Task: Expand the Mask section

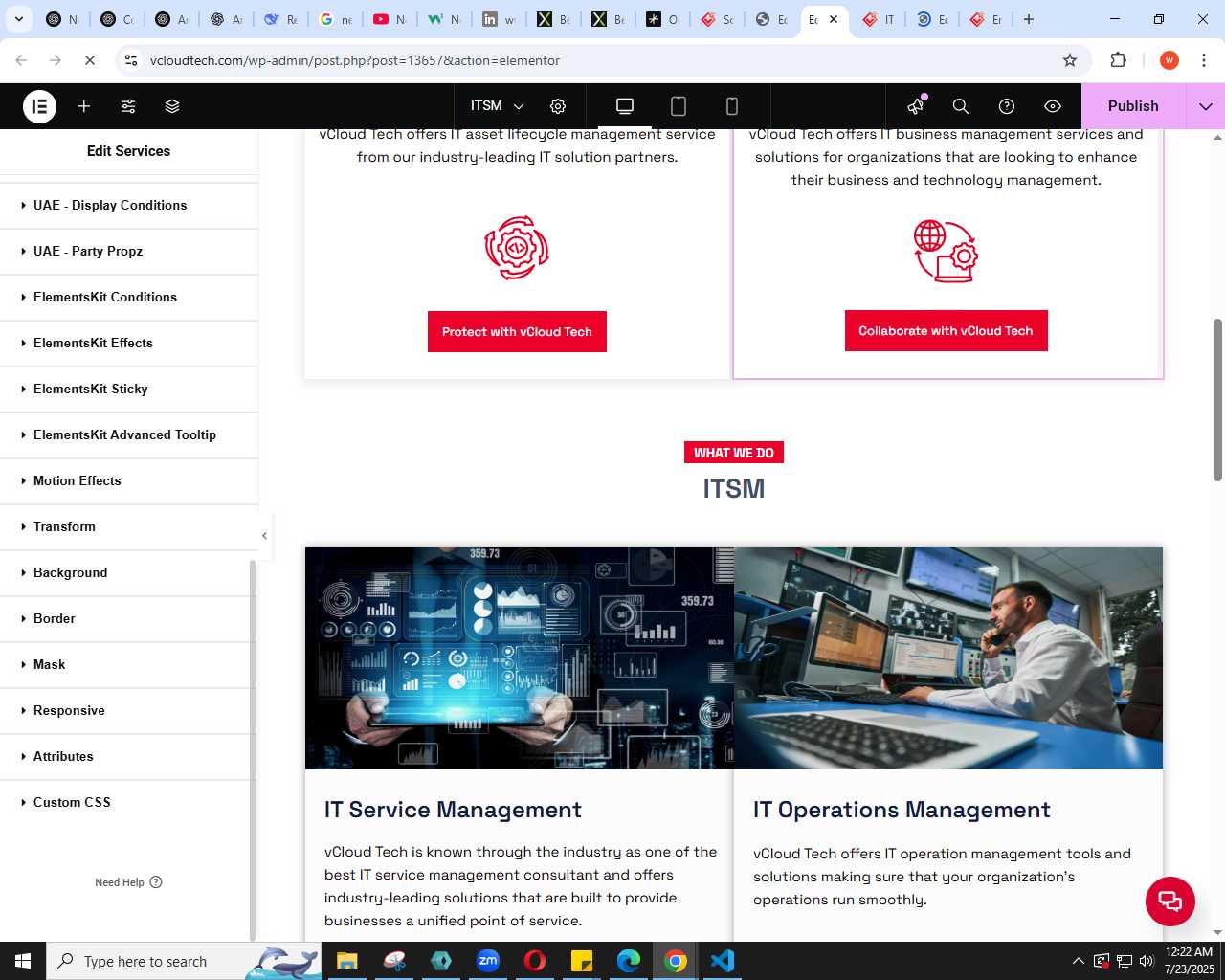Action: pos(128,664)
